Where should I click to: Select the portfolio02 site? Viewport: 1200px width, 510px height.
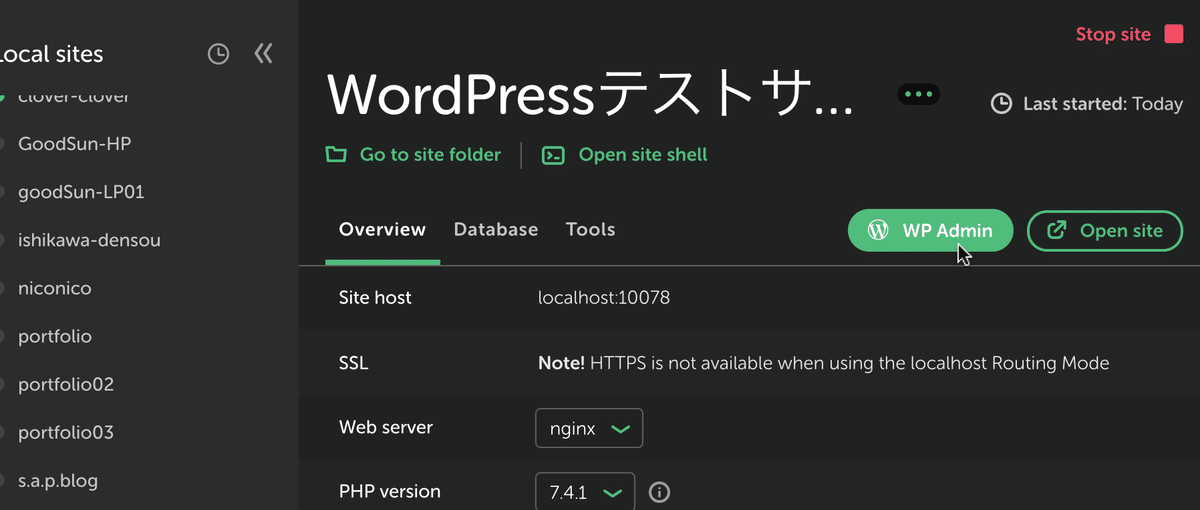66,384
